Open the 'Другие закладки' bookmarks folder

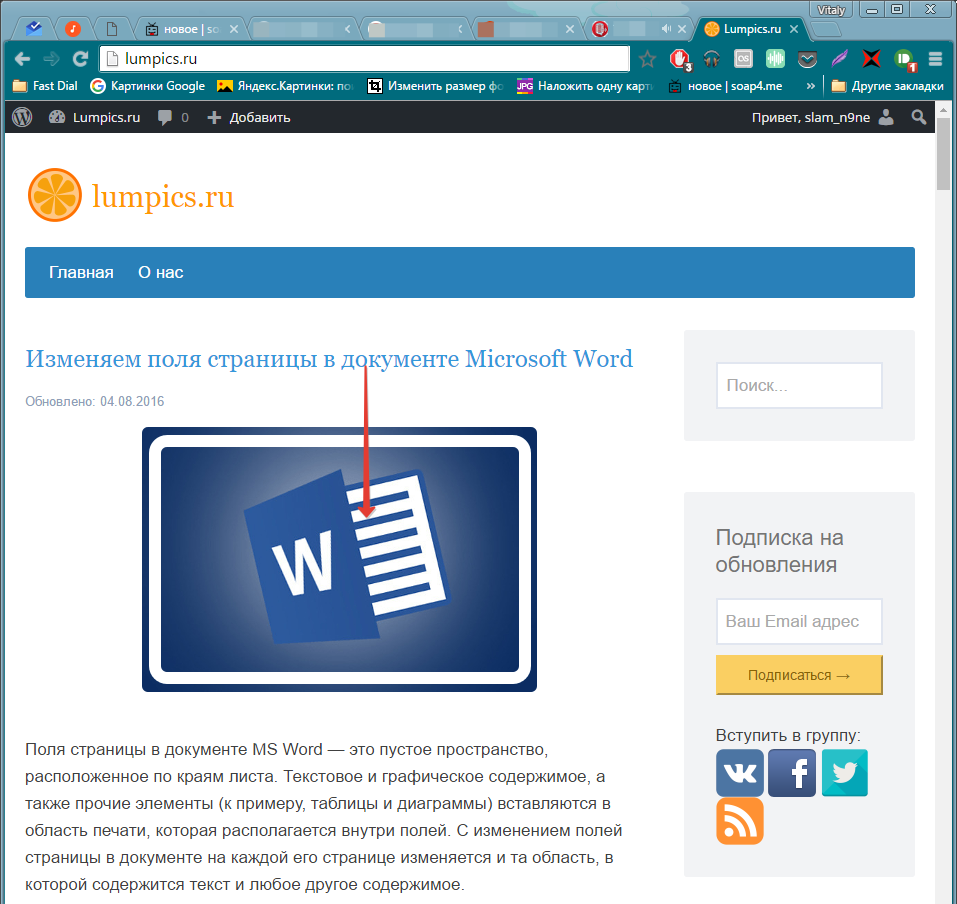(887, 86)
